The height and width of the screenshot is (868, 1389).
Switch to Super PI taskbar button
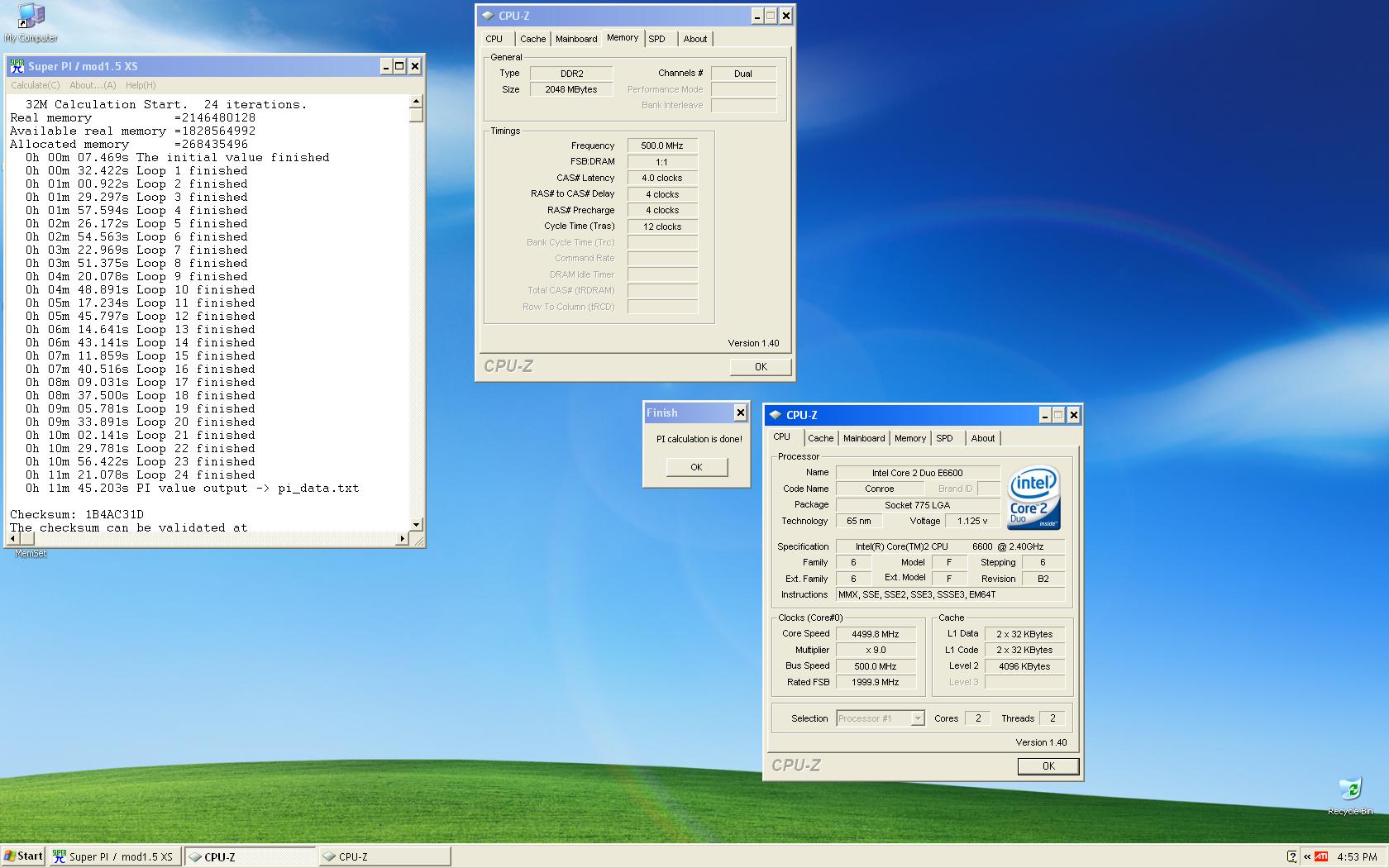114,856
